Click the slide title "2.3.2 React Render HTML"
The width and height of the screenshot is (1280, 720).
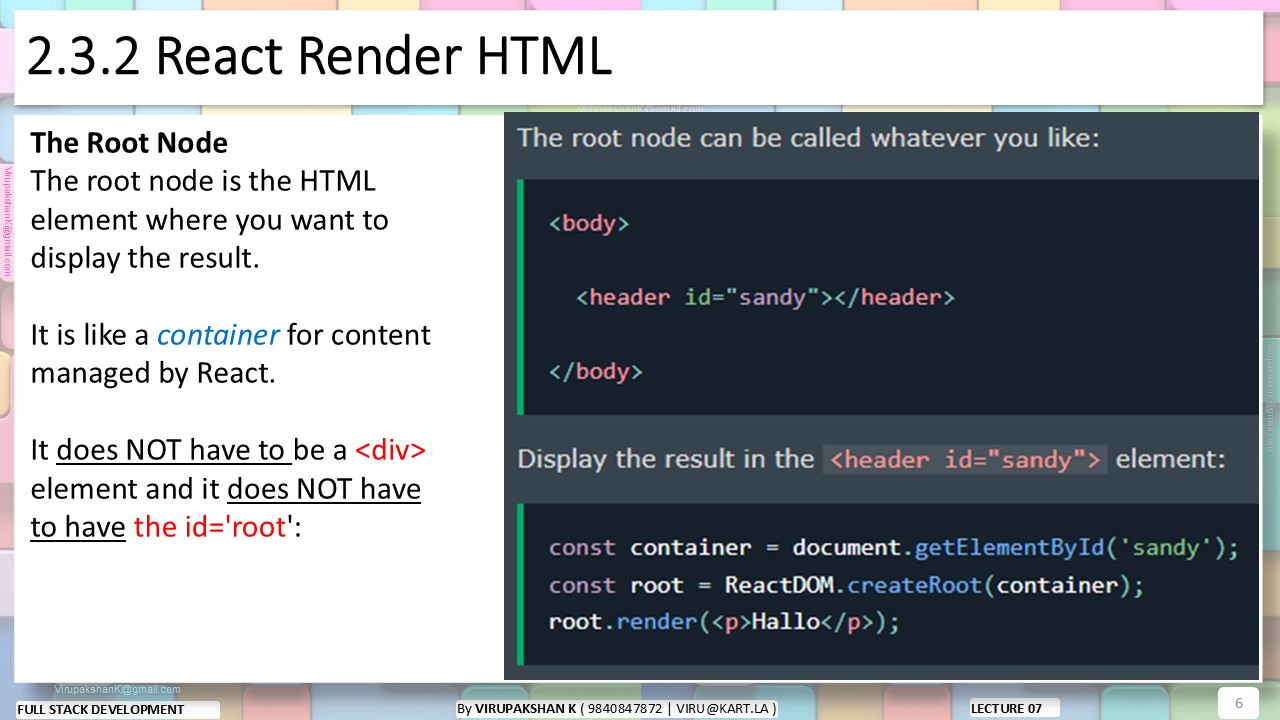coord(318,57)
